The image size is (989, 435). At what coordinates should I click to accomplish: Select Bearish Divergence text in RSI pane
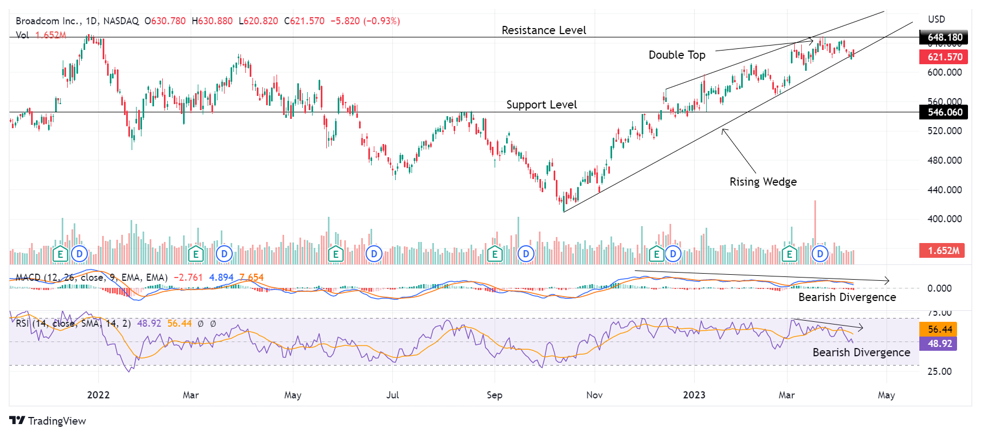pos(861,352)
